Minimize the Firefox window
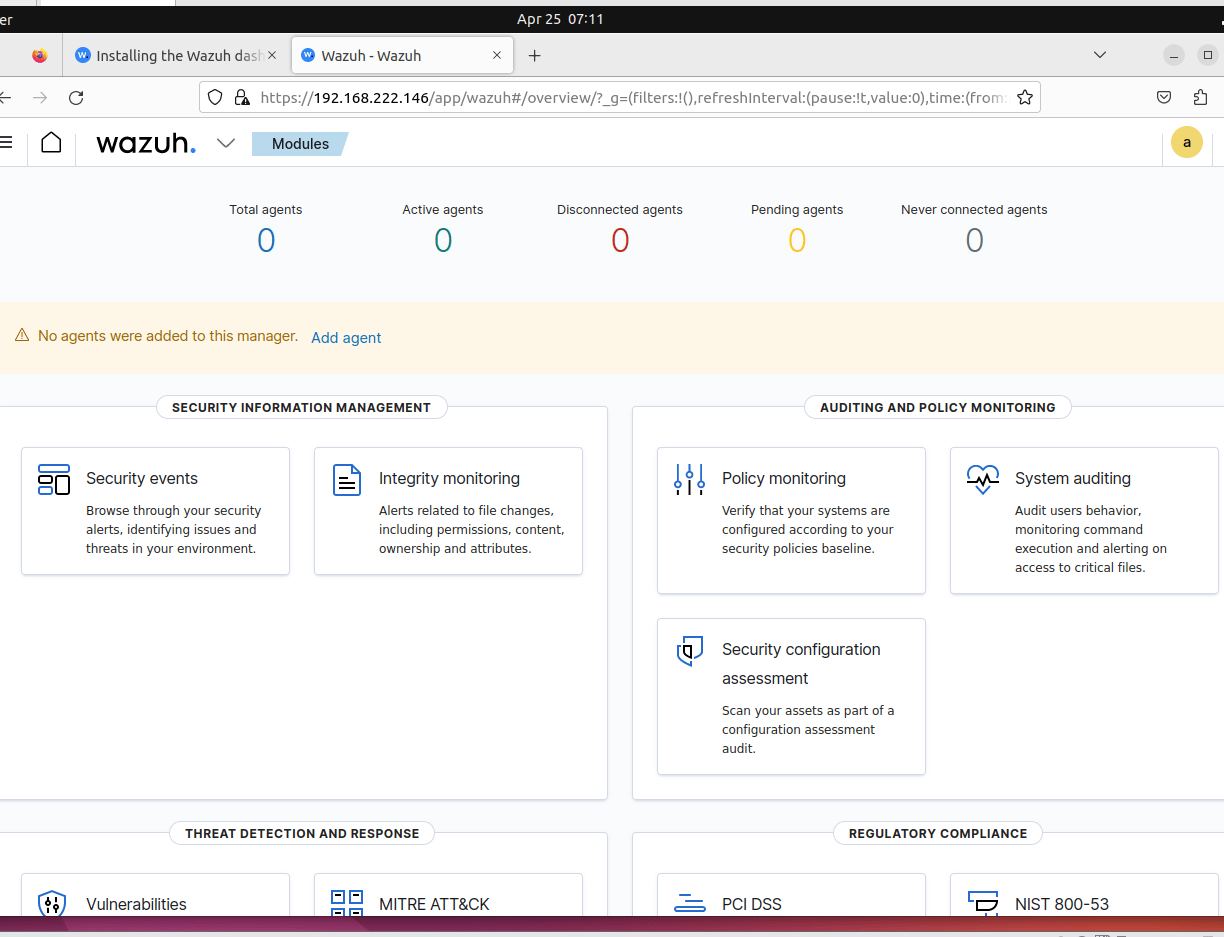Image resolution: width=1224 pixels, height=937 pixels. point(1175,55)
